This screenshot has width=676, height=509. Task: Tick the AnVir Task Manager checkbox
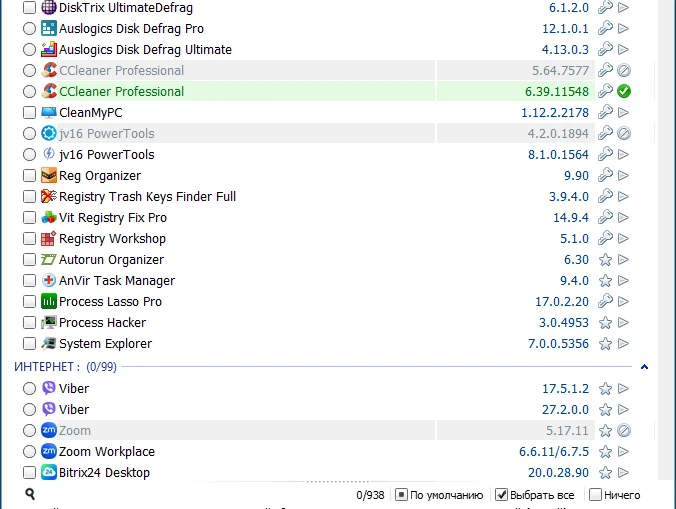pos(29,281)
